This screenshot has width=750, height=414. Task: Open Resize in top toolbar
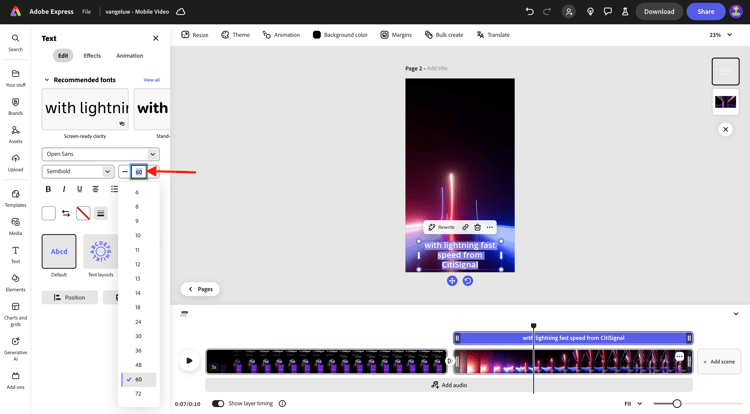[195, 35]
